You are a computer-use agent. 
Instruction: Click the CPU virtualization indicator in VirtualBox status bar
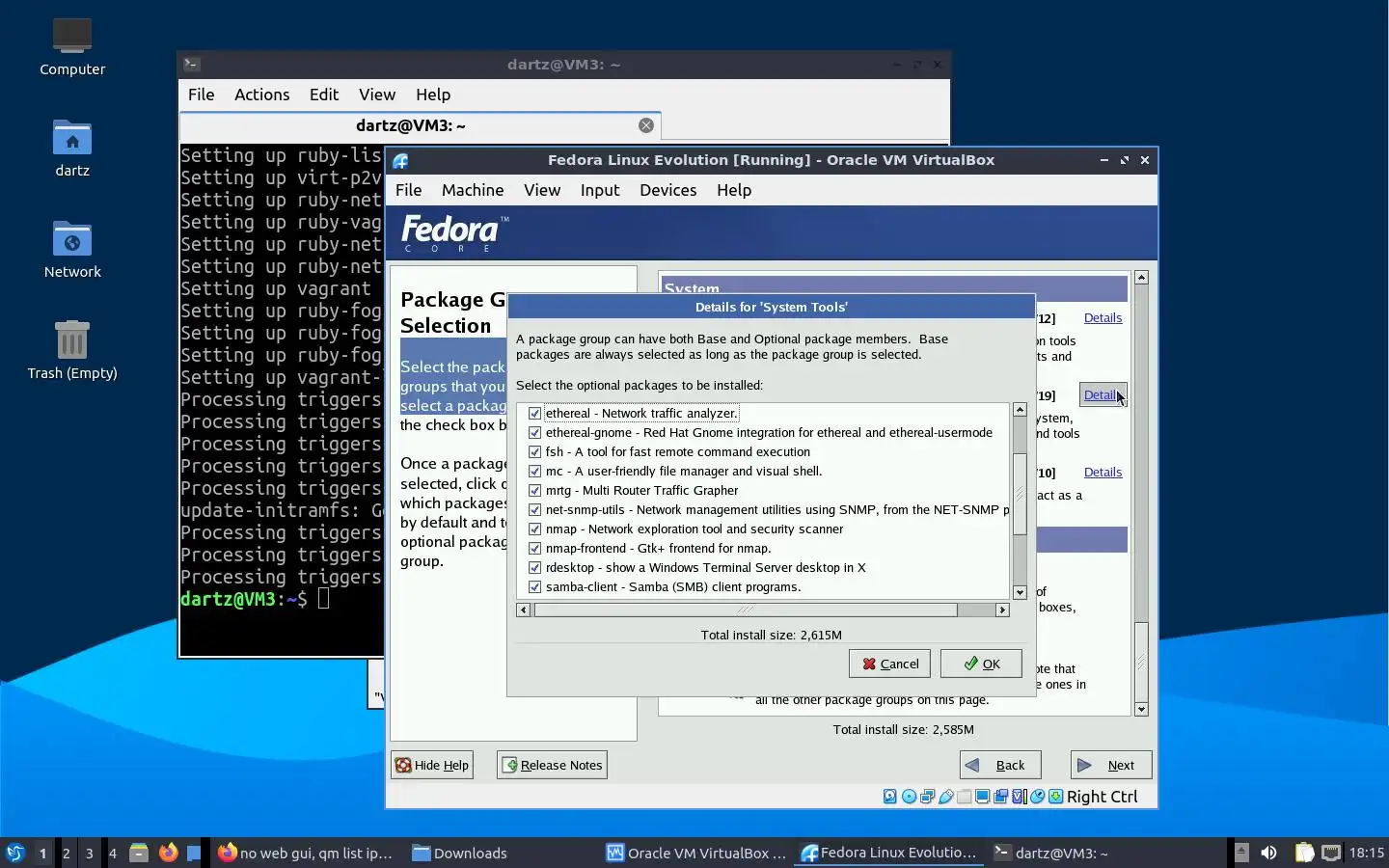(x=1020, y=797)
